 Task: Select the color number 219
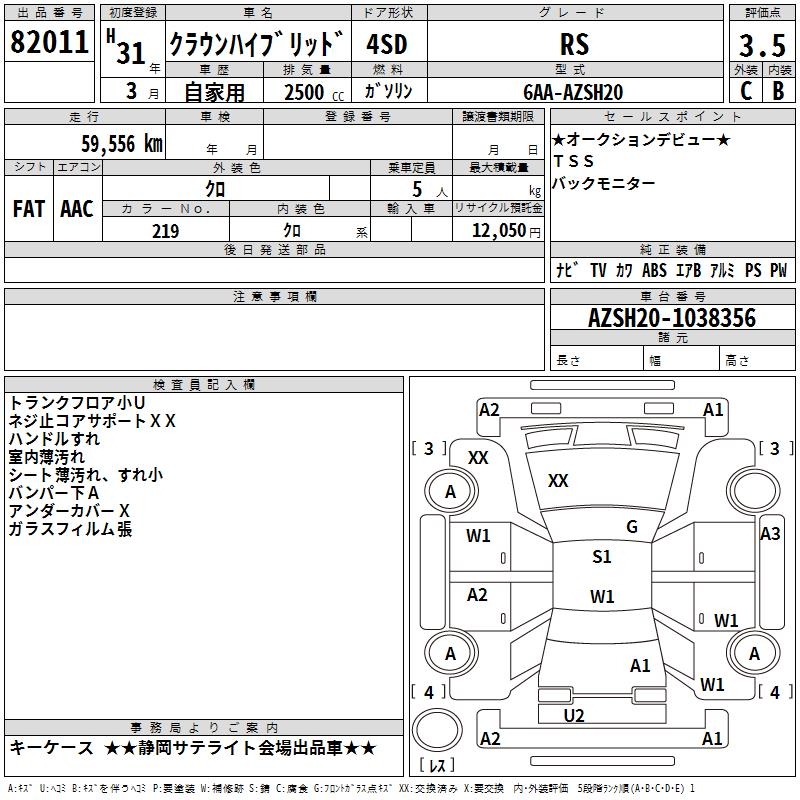tap(165, 231)
